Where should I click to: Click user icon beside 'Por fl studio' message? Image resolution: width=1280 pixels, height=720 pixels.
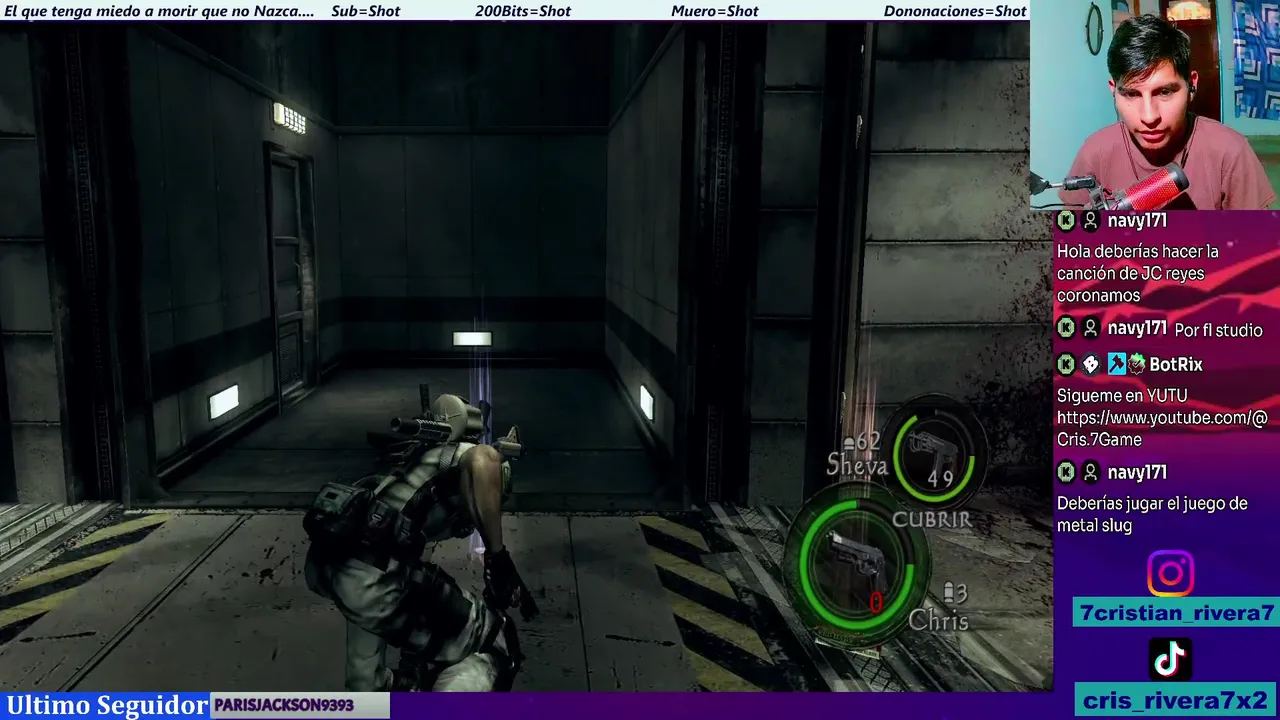[1090, 328]
